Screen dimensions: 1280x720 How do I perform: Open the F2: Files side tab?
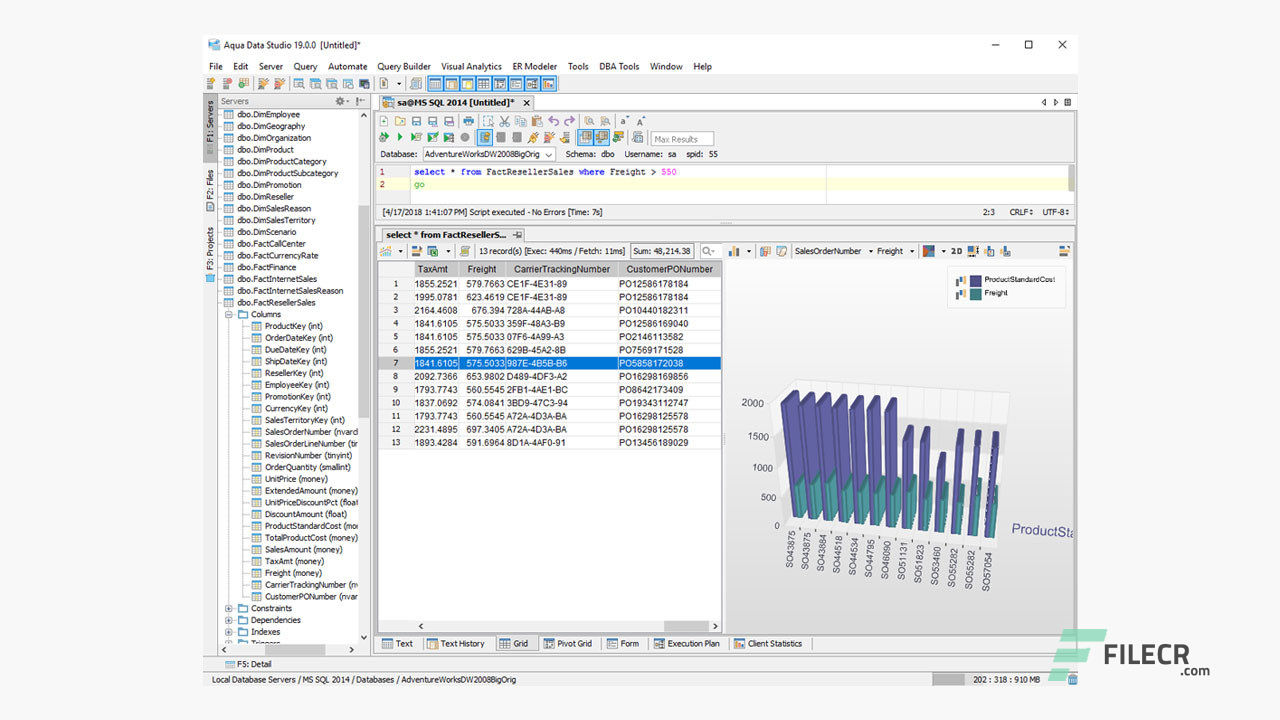point(210,189)
